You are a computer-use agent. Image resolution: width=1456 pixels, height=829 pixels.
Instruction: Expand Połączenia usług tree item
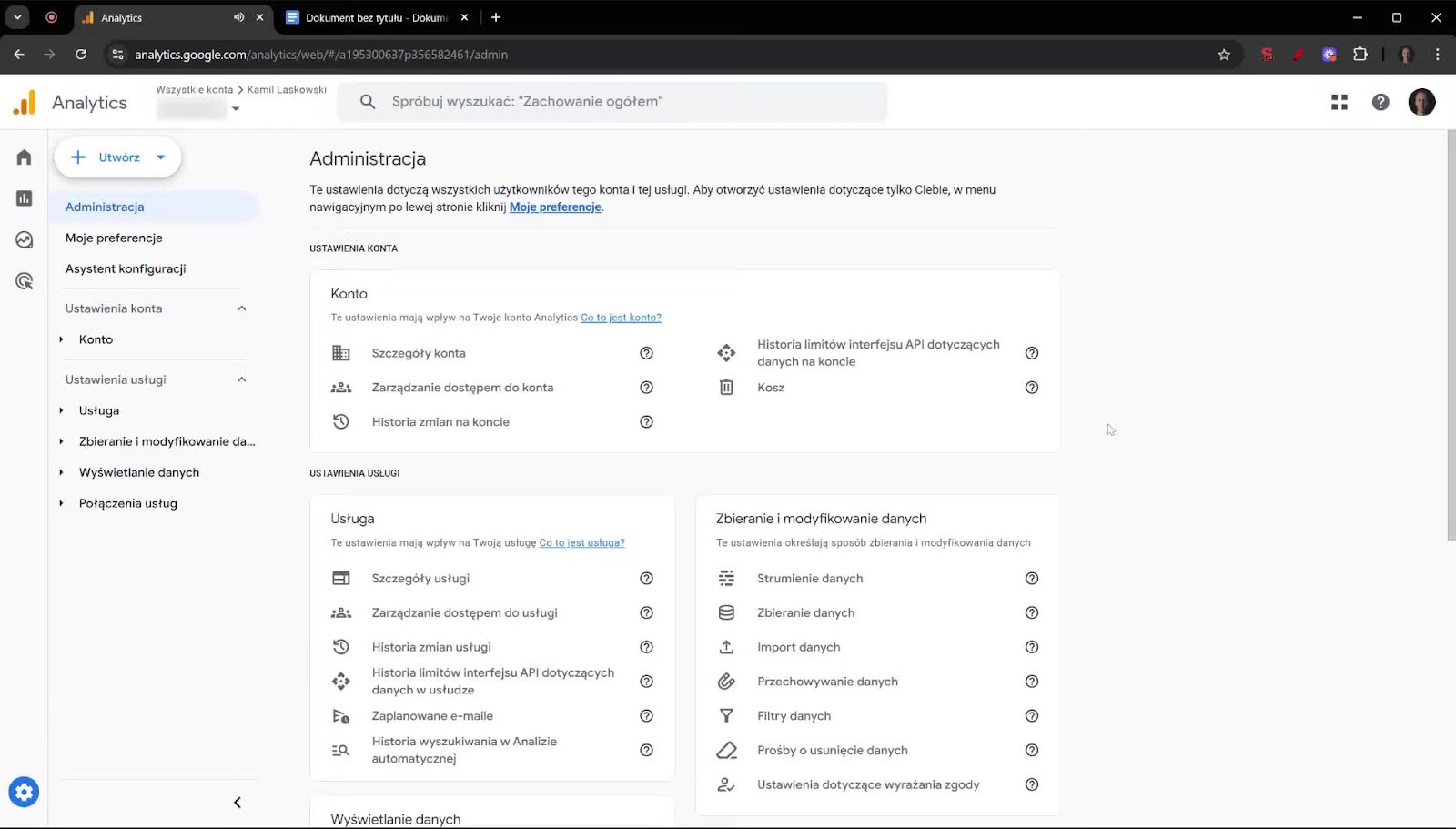(x=61, y=503)
